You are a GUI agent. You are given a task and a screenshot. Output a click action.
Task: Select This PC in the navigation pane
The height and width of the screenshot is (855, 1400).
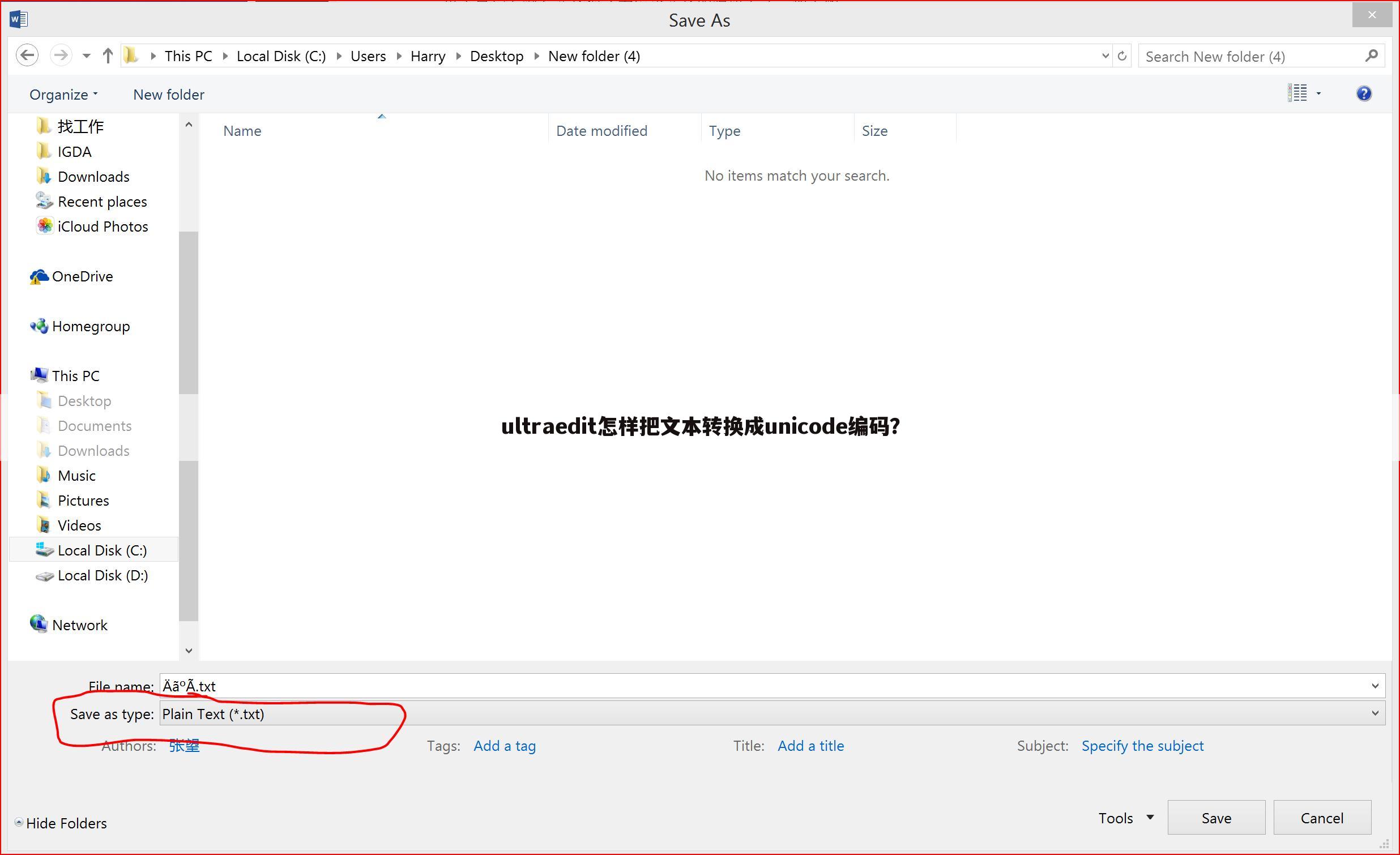[75, 376]
